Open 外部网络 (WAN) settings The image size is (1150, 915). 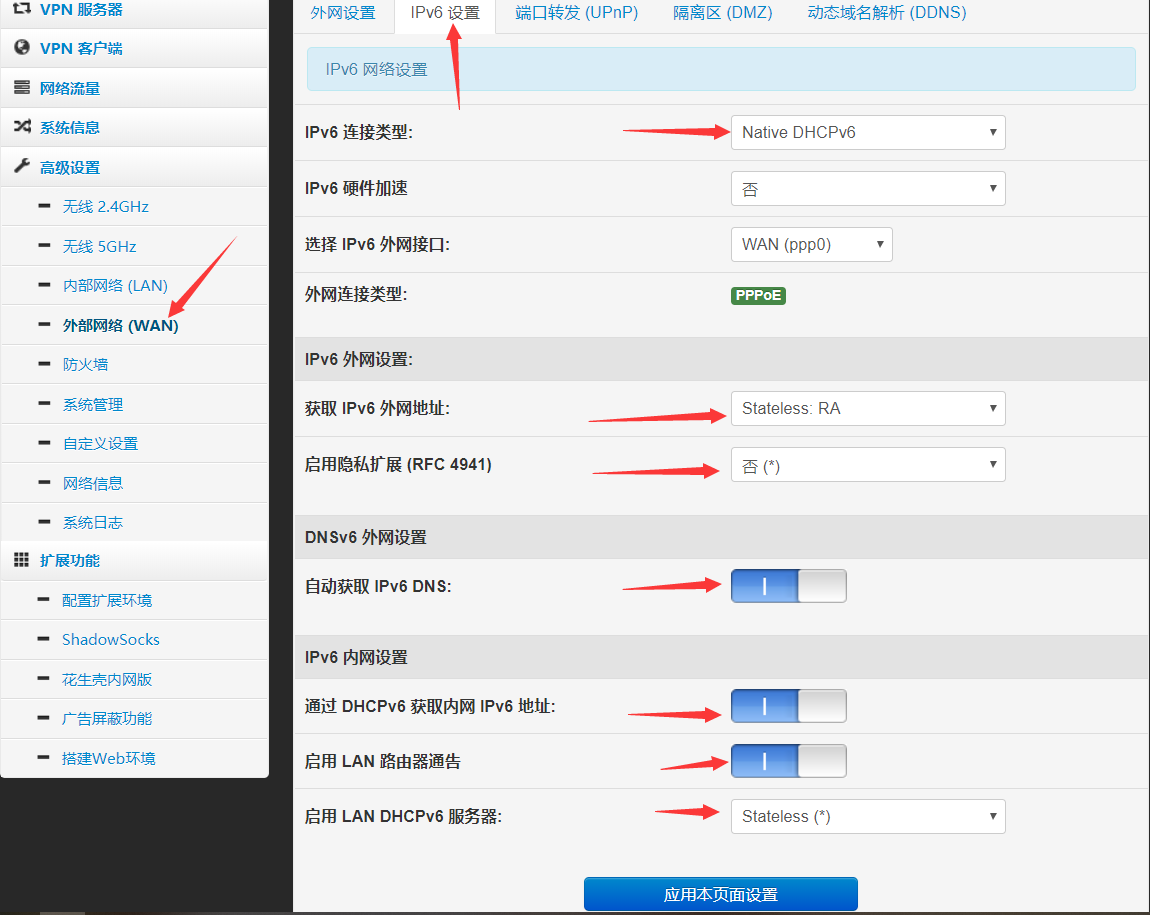121,325
